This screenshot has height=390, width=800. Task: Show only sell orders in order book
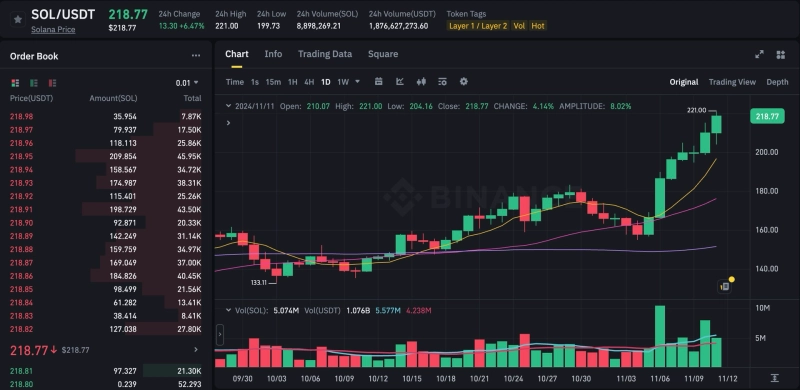tap(52, 83)
